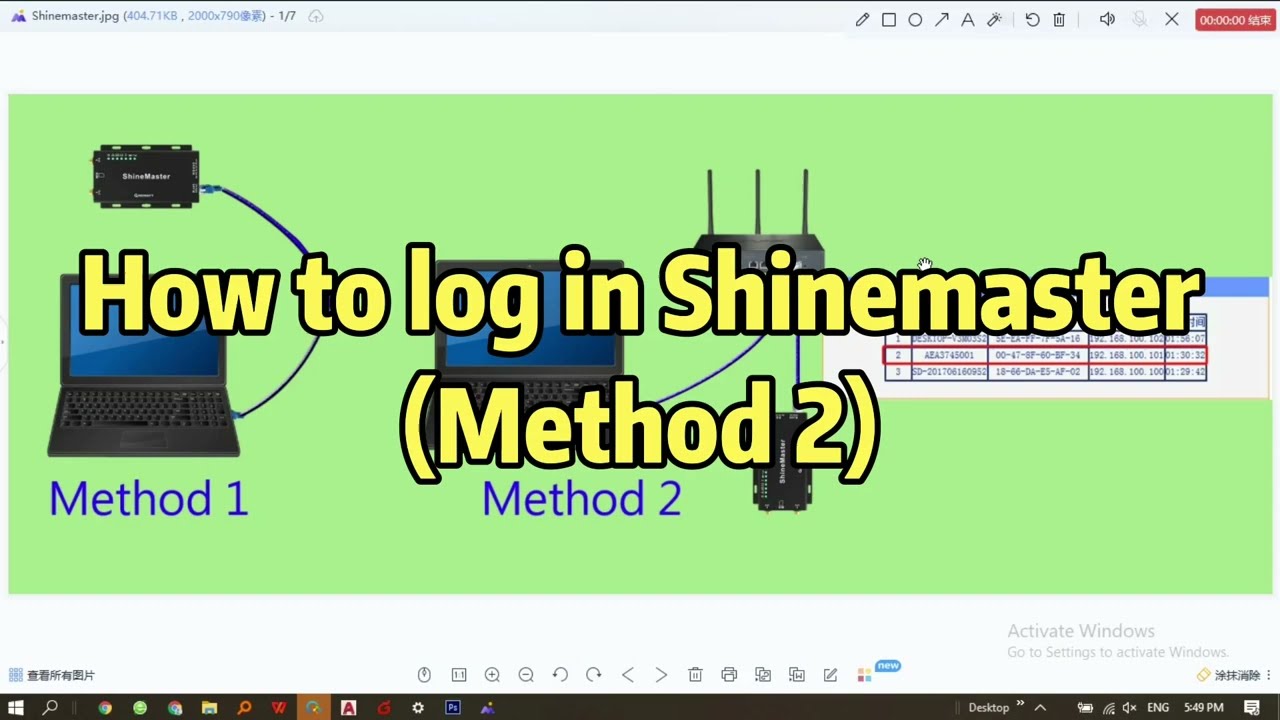
Task: Open the AutoCAD taskbar icon
Action: (x=348, y=708)
